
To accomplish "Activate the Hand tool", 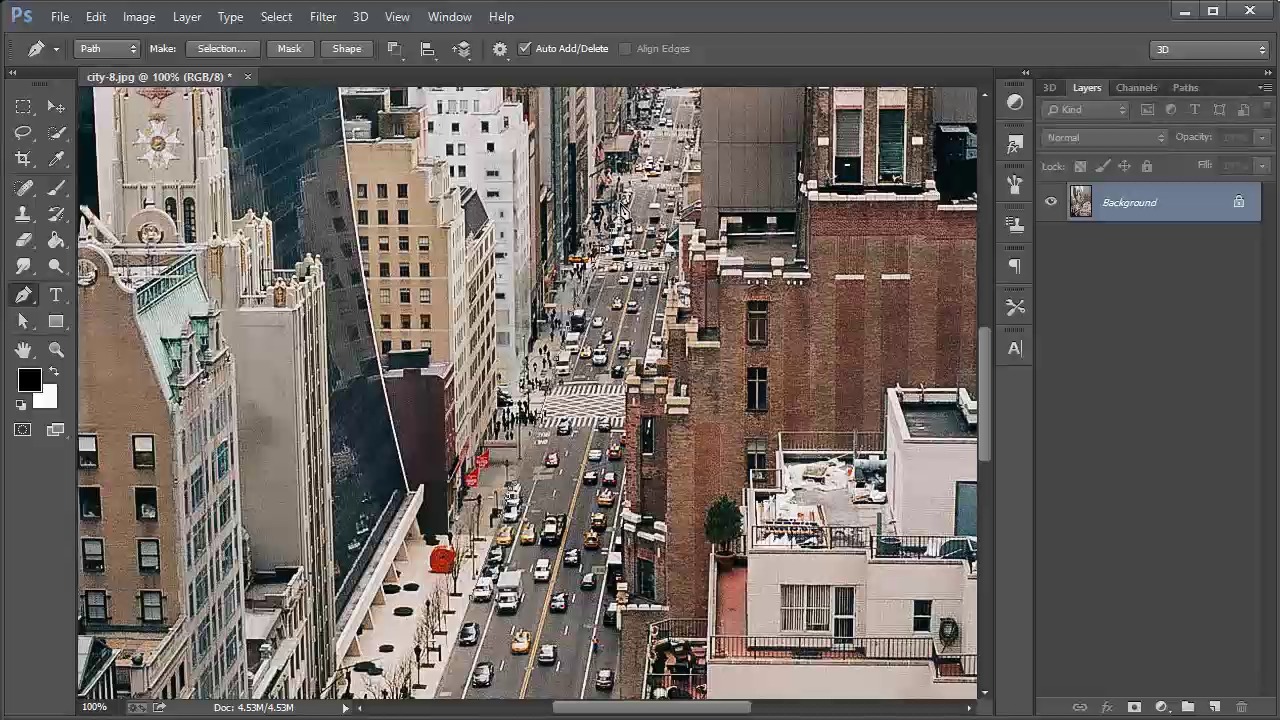I will tap(23, 349).
